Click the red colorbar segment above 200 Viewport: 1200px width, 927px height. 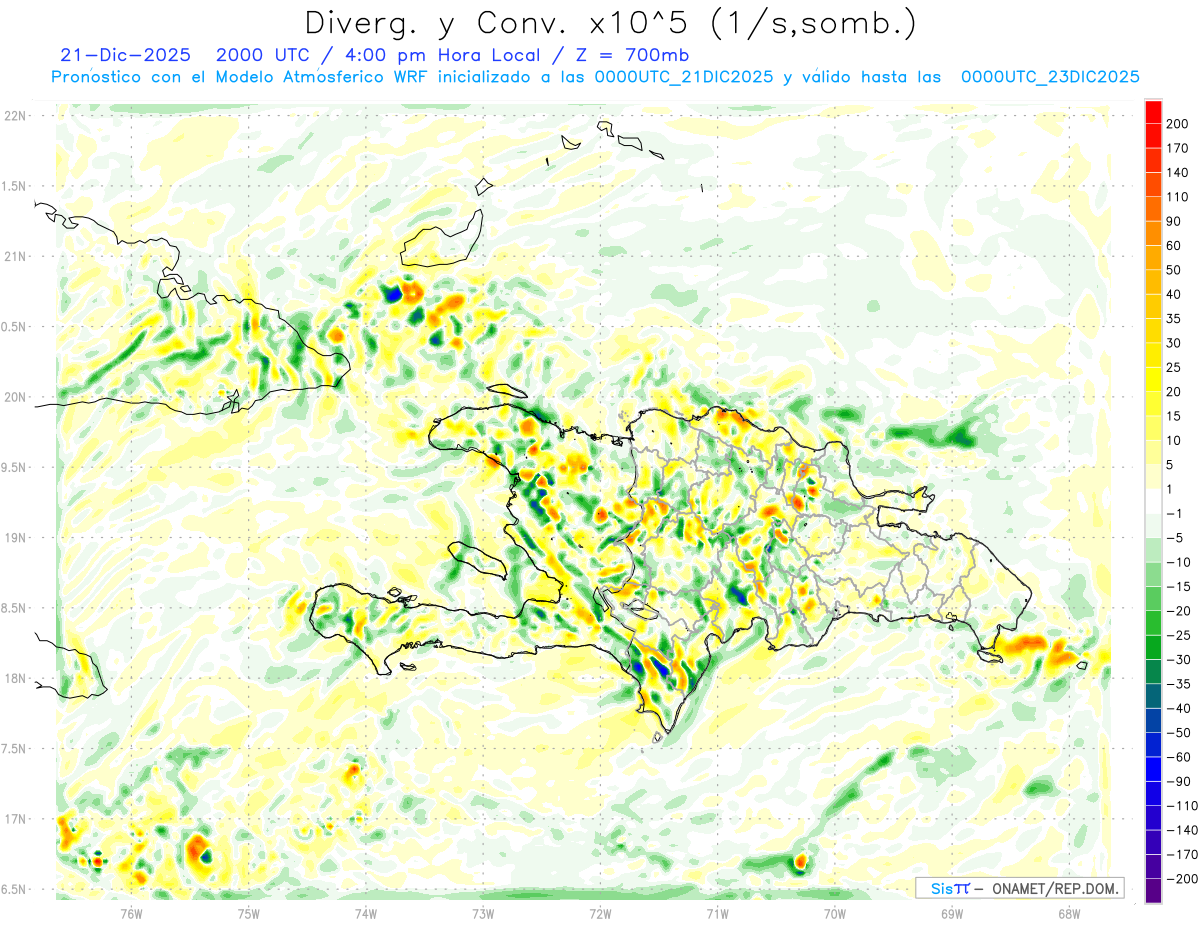click(1153, 112)
